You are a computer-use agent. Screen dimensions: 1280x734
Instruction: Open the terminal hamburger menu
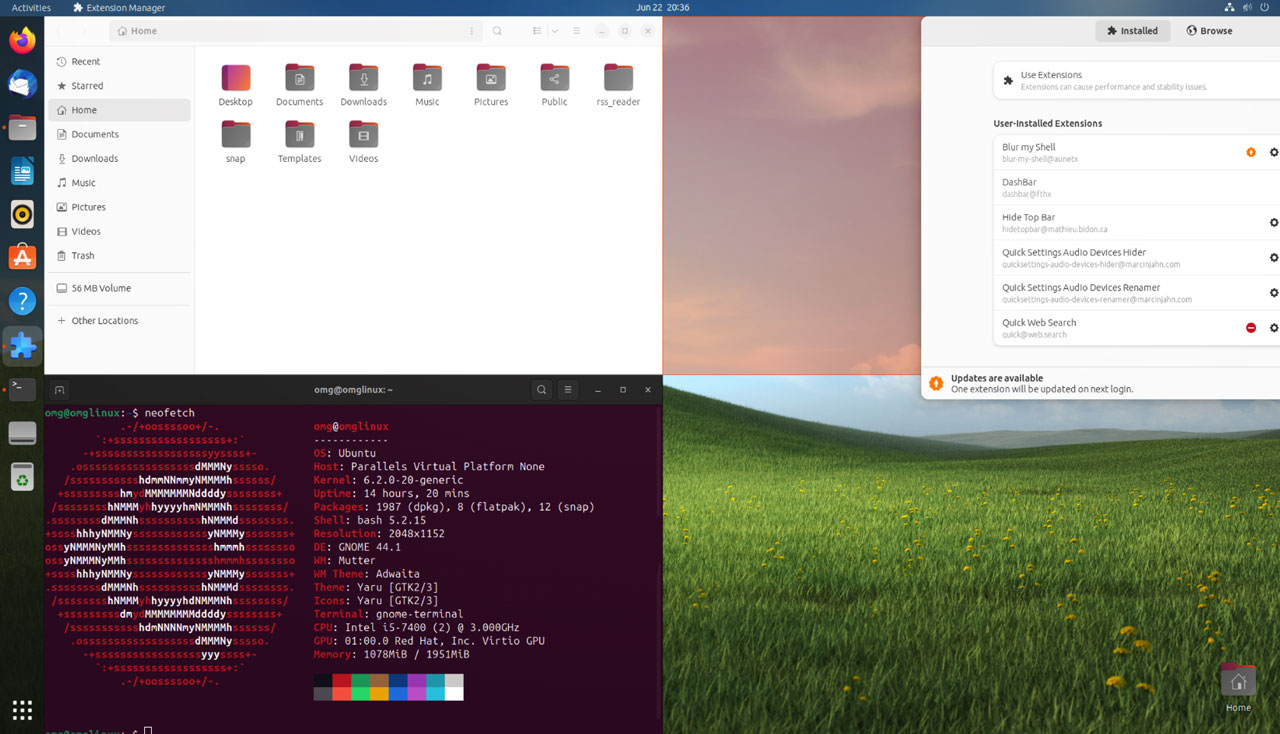(x=567, y=389)
